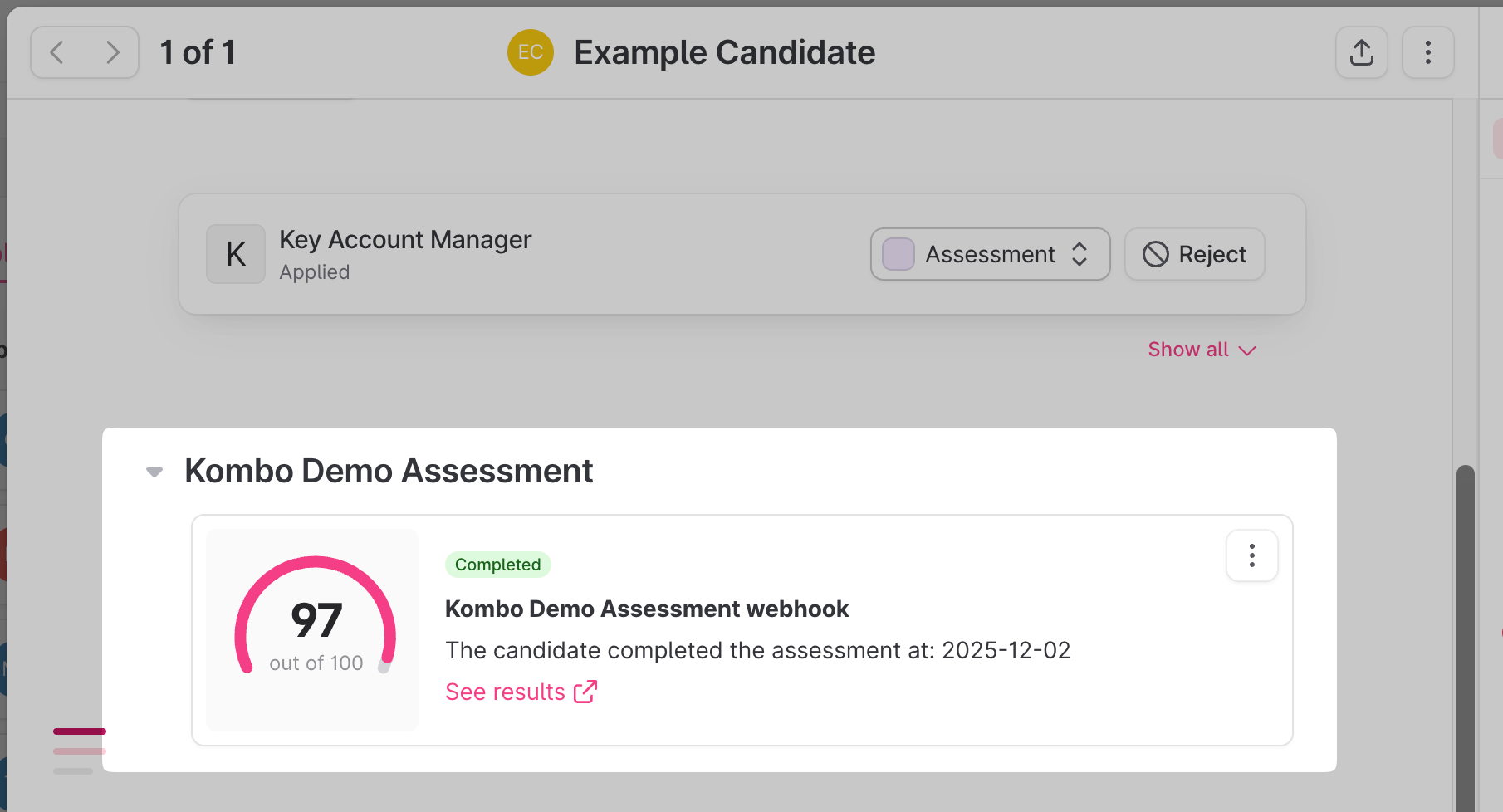Click the Kombo Demo Assessment webhook title
1503x812 pixels.
point(647,609)
